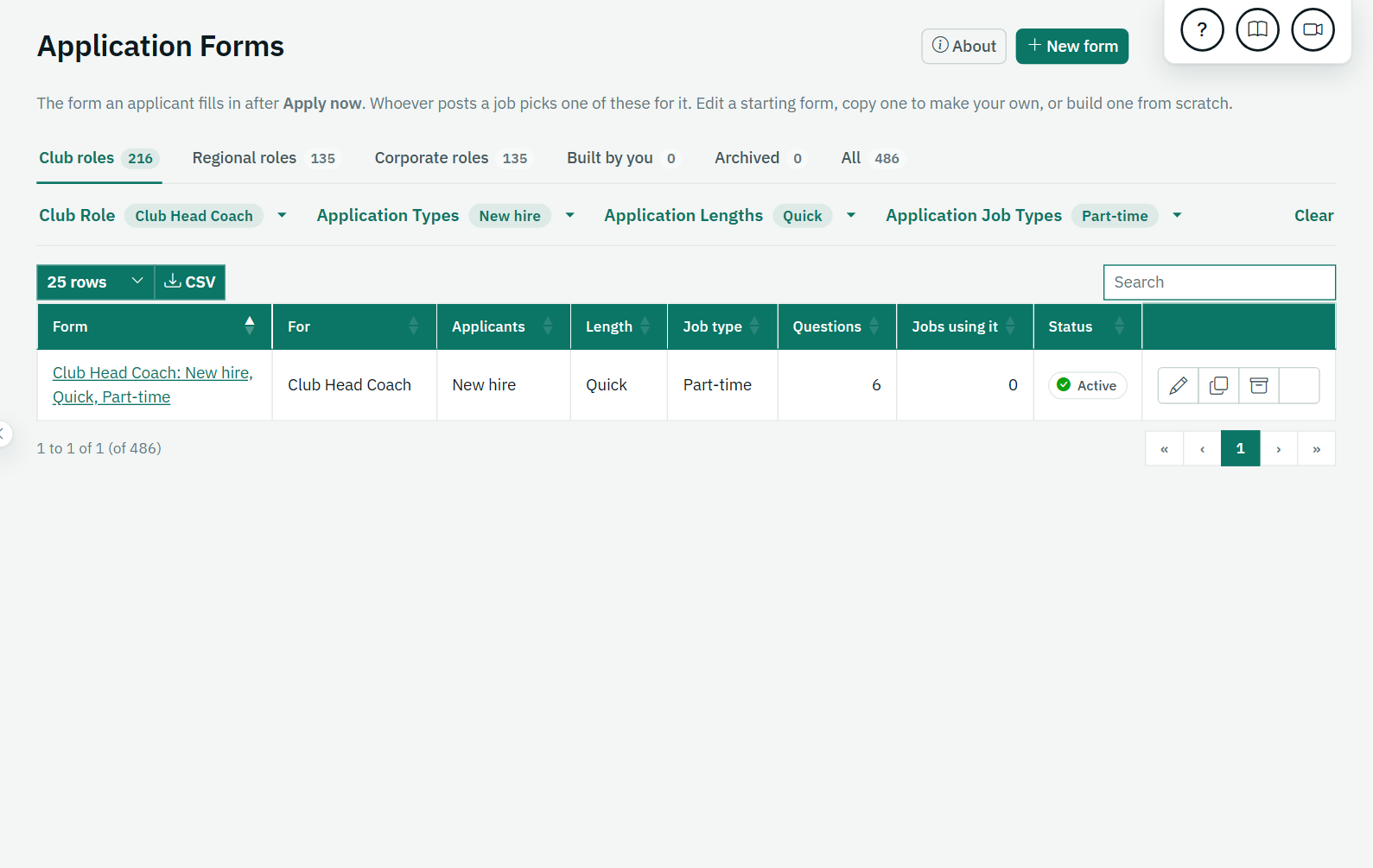
Task: Click the Active status badge
Action: 1087,385
